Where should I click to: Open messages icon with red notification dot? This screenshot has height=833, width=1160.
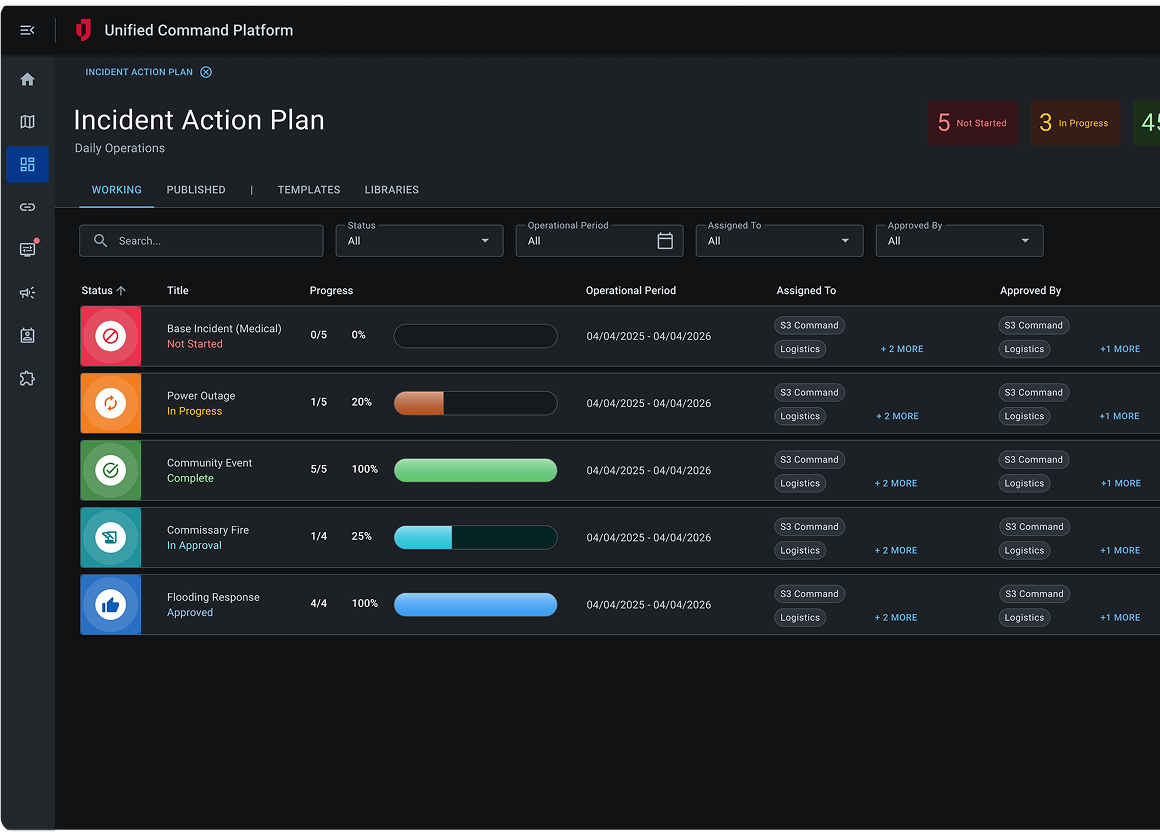click(27, 250)
